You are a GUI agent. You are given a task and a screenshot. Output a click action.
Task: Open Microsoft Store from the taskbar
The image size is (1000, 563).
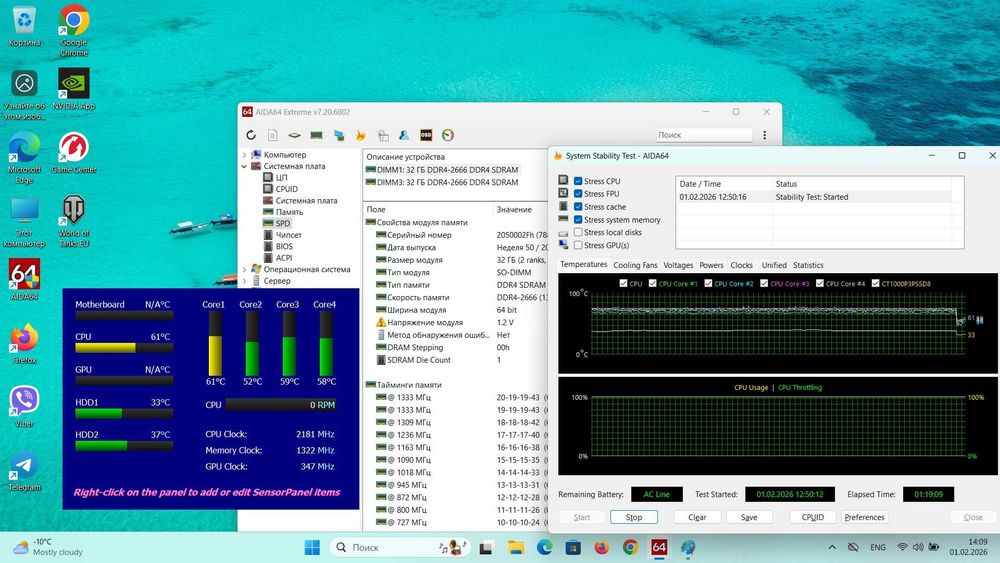tap(573, 547)
